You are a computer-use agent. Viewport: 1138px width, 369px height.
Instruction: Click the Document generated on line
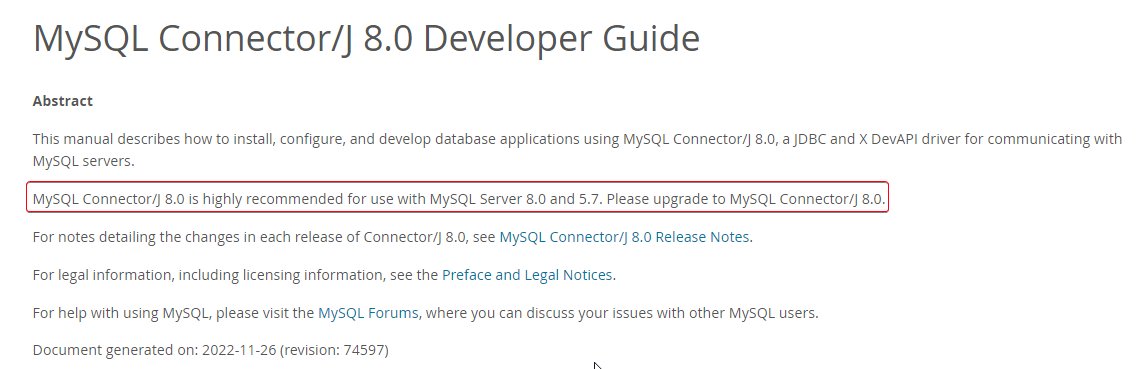[x=210, y=350]
